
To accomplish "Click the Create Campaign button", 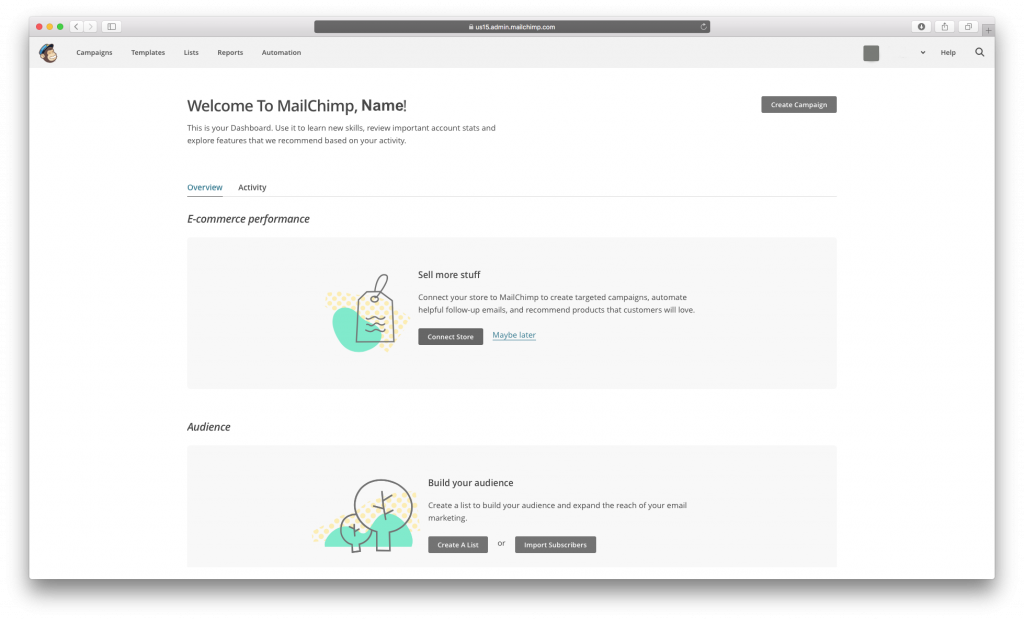I will (x=799, y=104).
